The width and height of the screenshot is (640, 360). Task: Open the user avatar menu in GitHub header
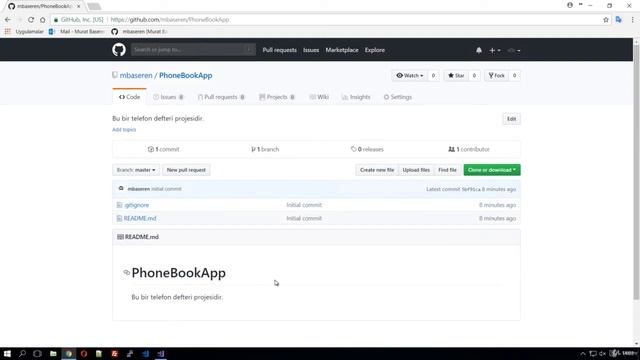point(514,50)
